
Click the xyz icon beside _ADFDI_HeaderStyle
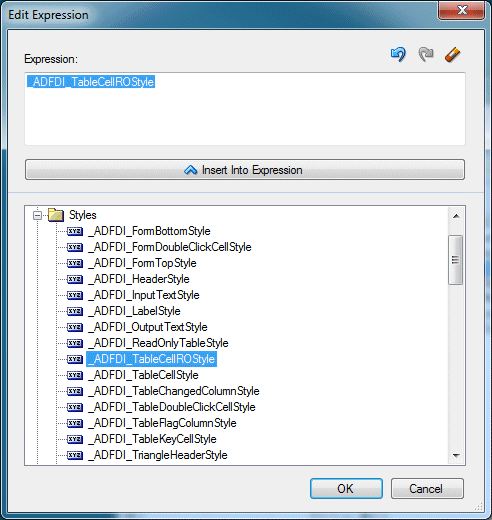pyautogui.click(x=75, y=279)
